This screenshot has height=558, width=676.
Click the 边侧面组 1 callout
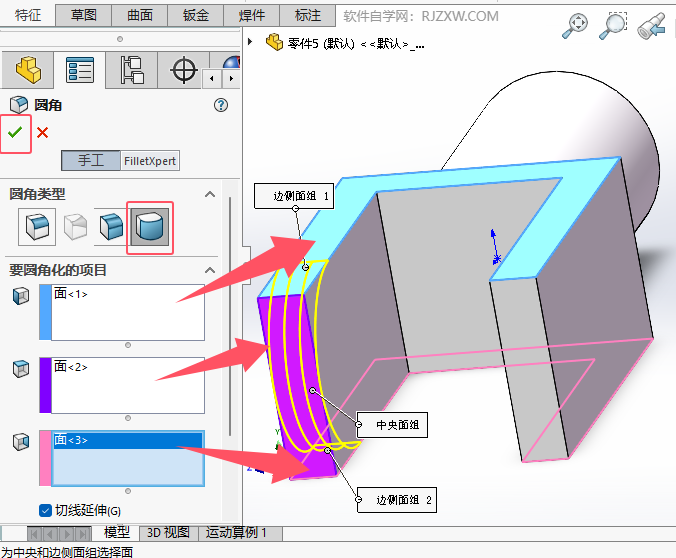294,196
